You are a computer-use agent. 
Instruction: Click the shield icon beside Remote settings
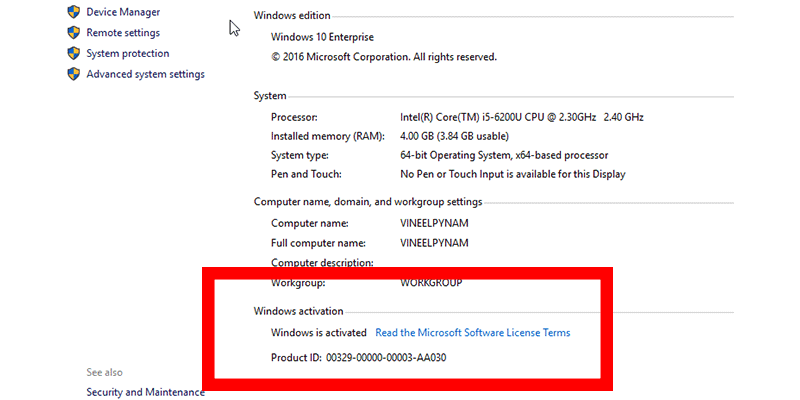(73, 33)
